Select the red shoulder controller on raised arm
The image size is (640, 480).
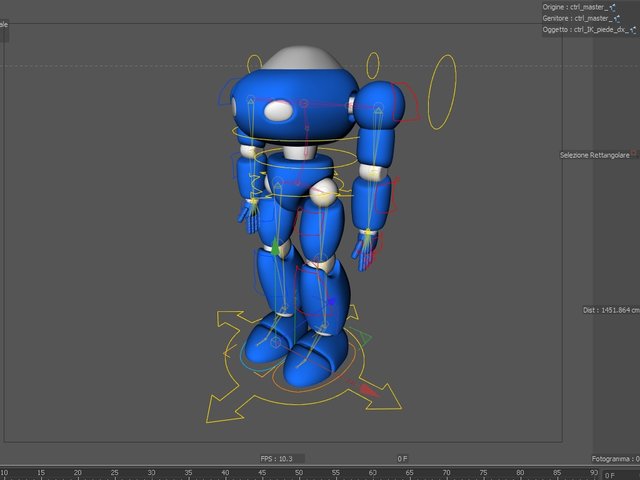(406, 102)
